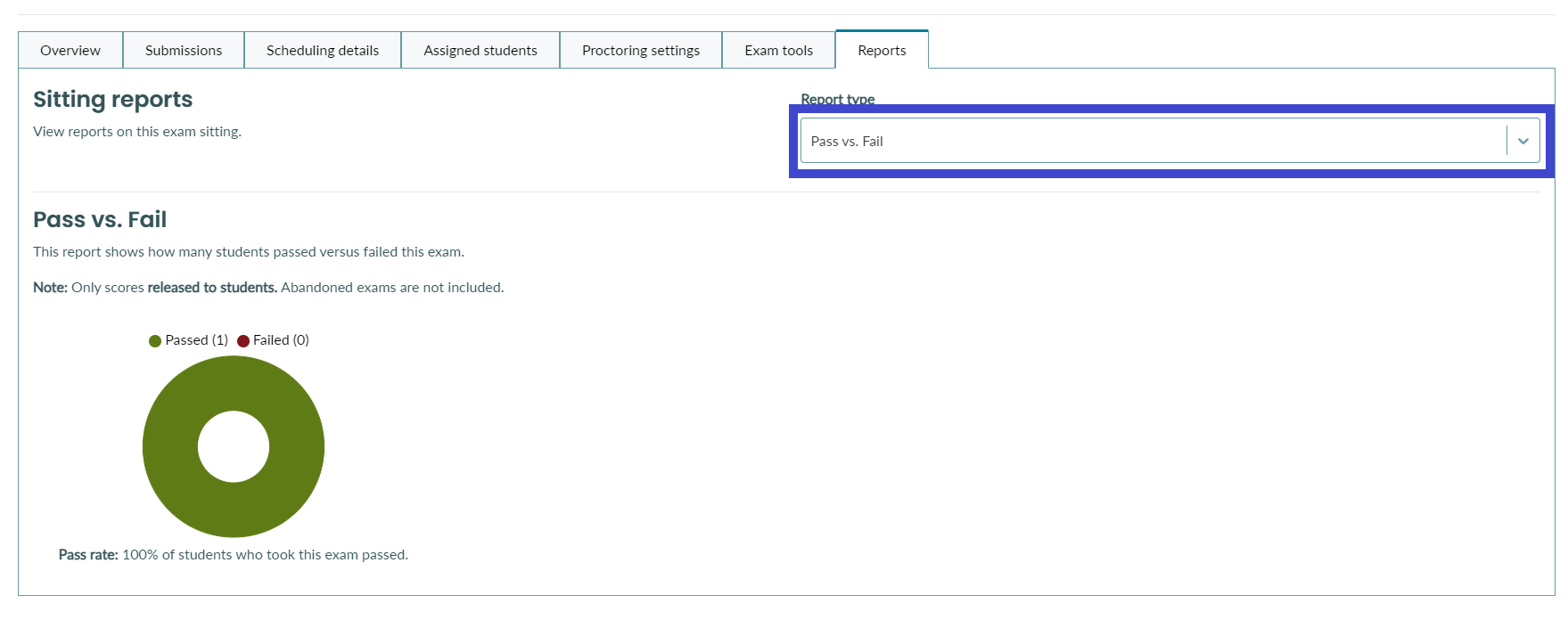Click the Report type label

coord(838,99)
